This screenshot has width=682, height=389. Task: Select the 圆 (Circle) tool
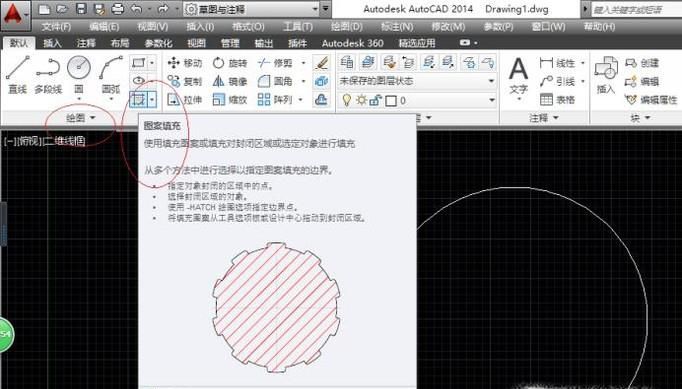pos(79,74)
